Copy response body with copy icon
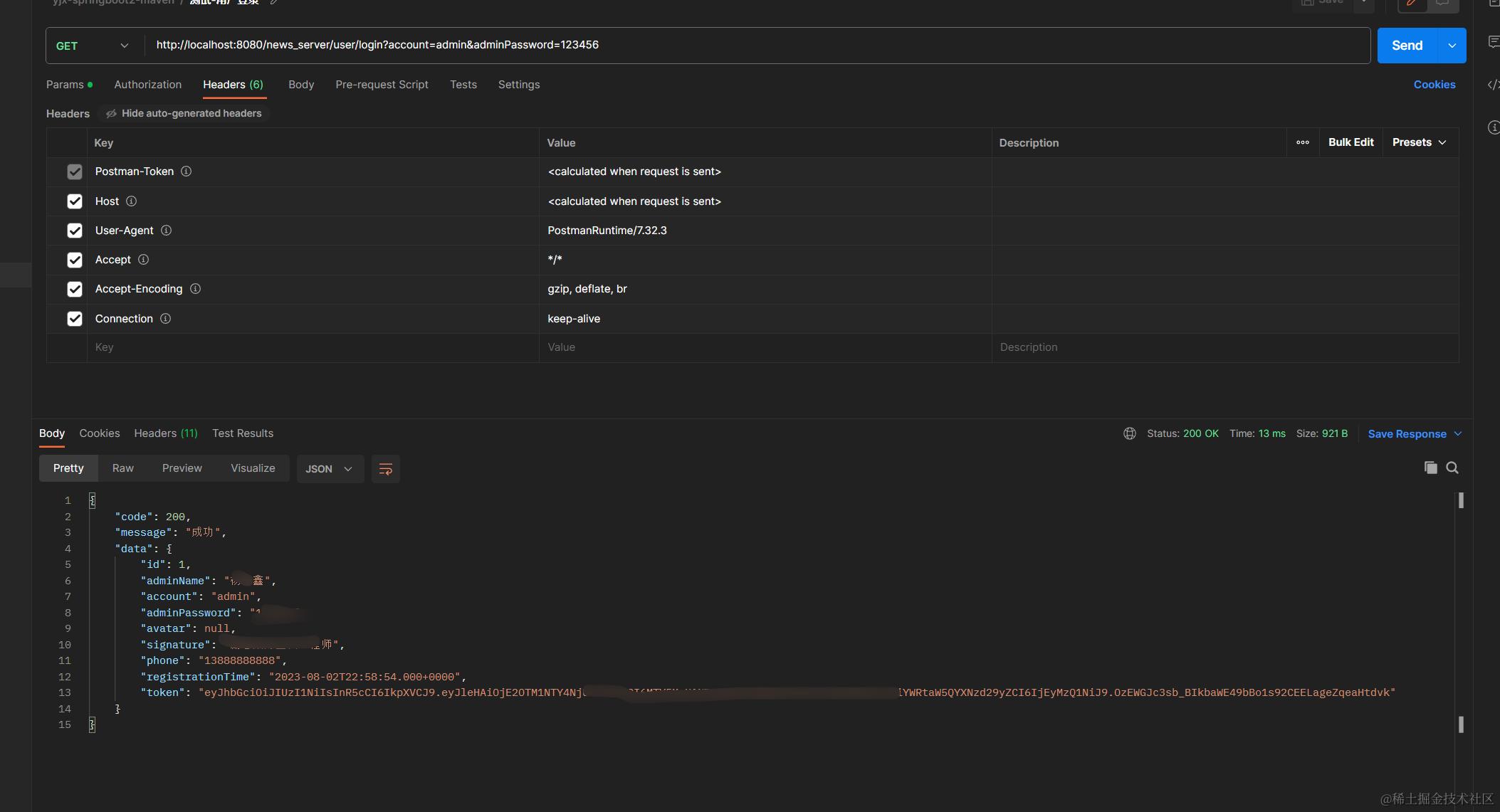 click(x=1430, y=468)
